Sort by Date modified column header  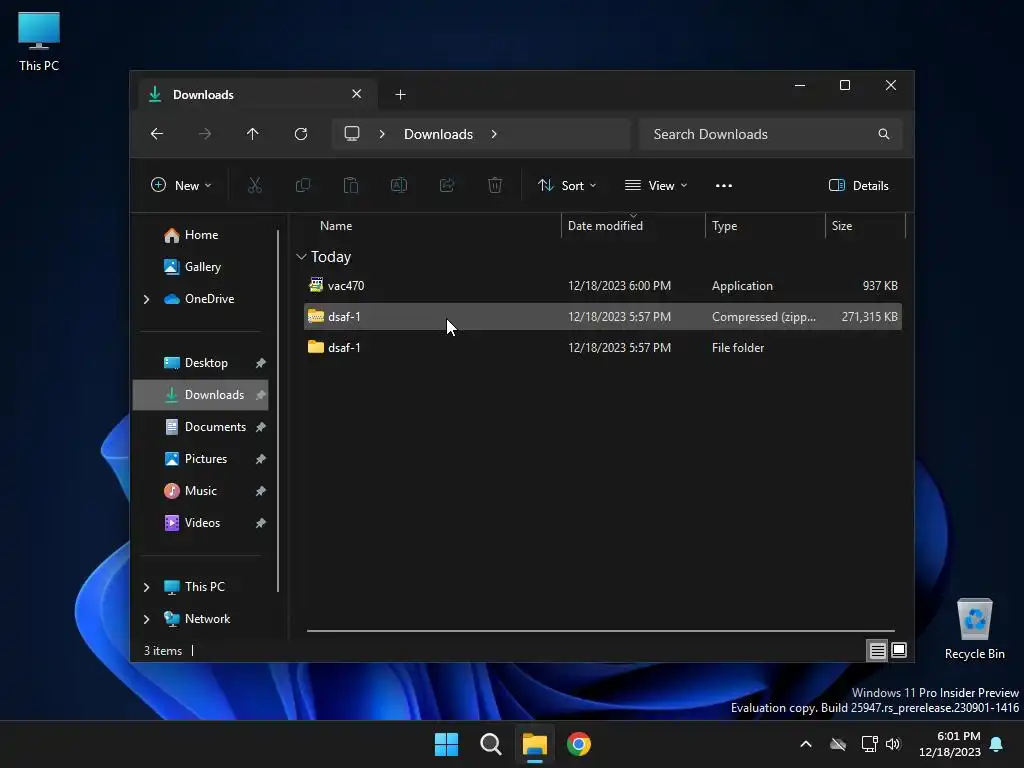pos(633,226)
